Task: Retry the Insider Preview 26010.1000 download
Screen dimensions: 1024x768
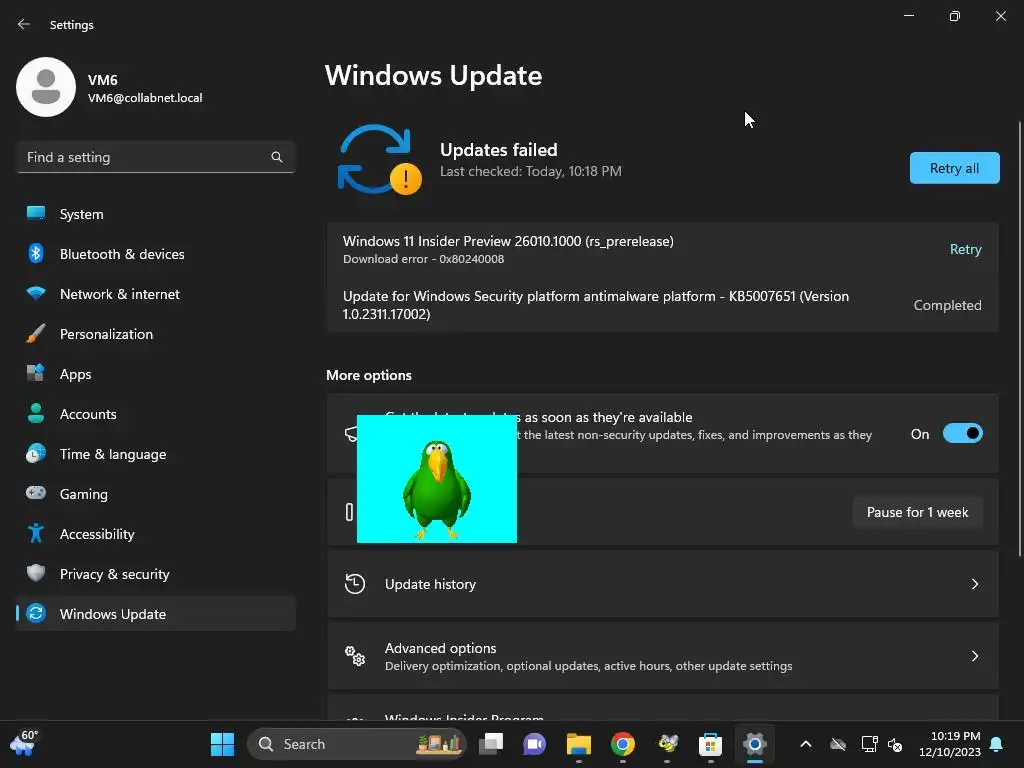Action: click(x=965, y=249)
